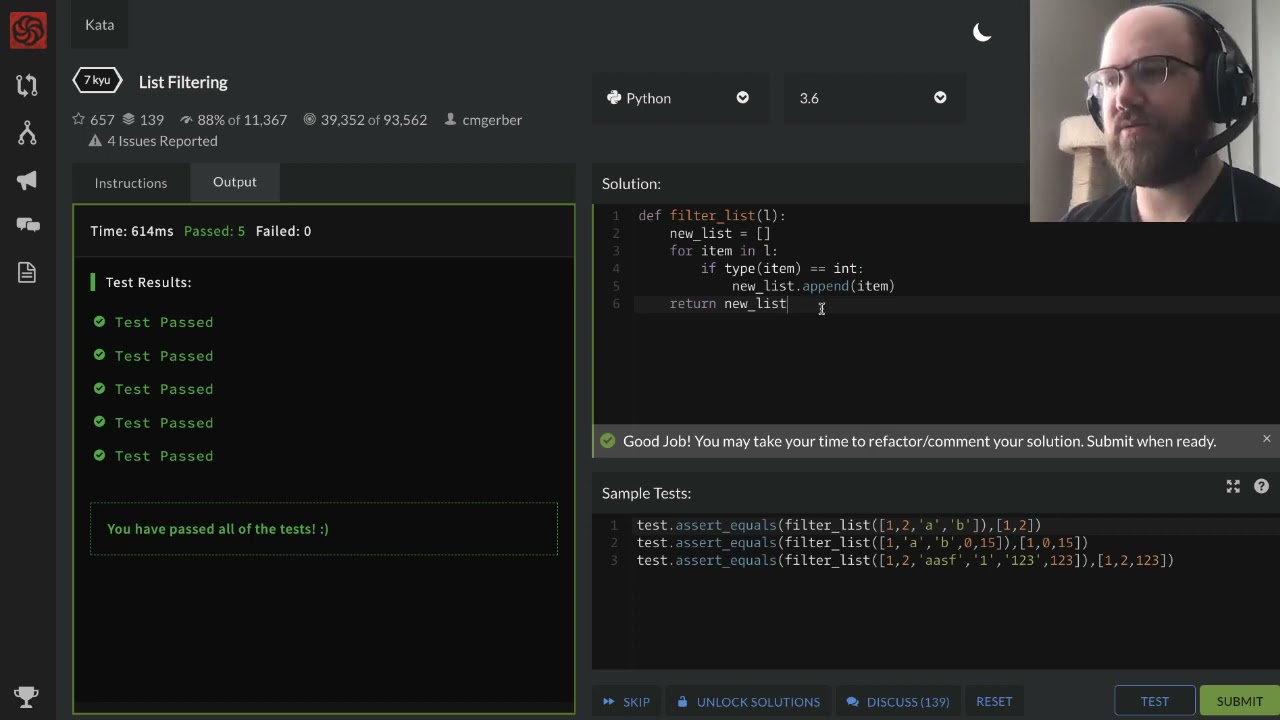The width and height of the screenshot is (1280, 720).
Task: Run the tests with TEST button
Action: click(1154, 701)
